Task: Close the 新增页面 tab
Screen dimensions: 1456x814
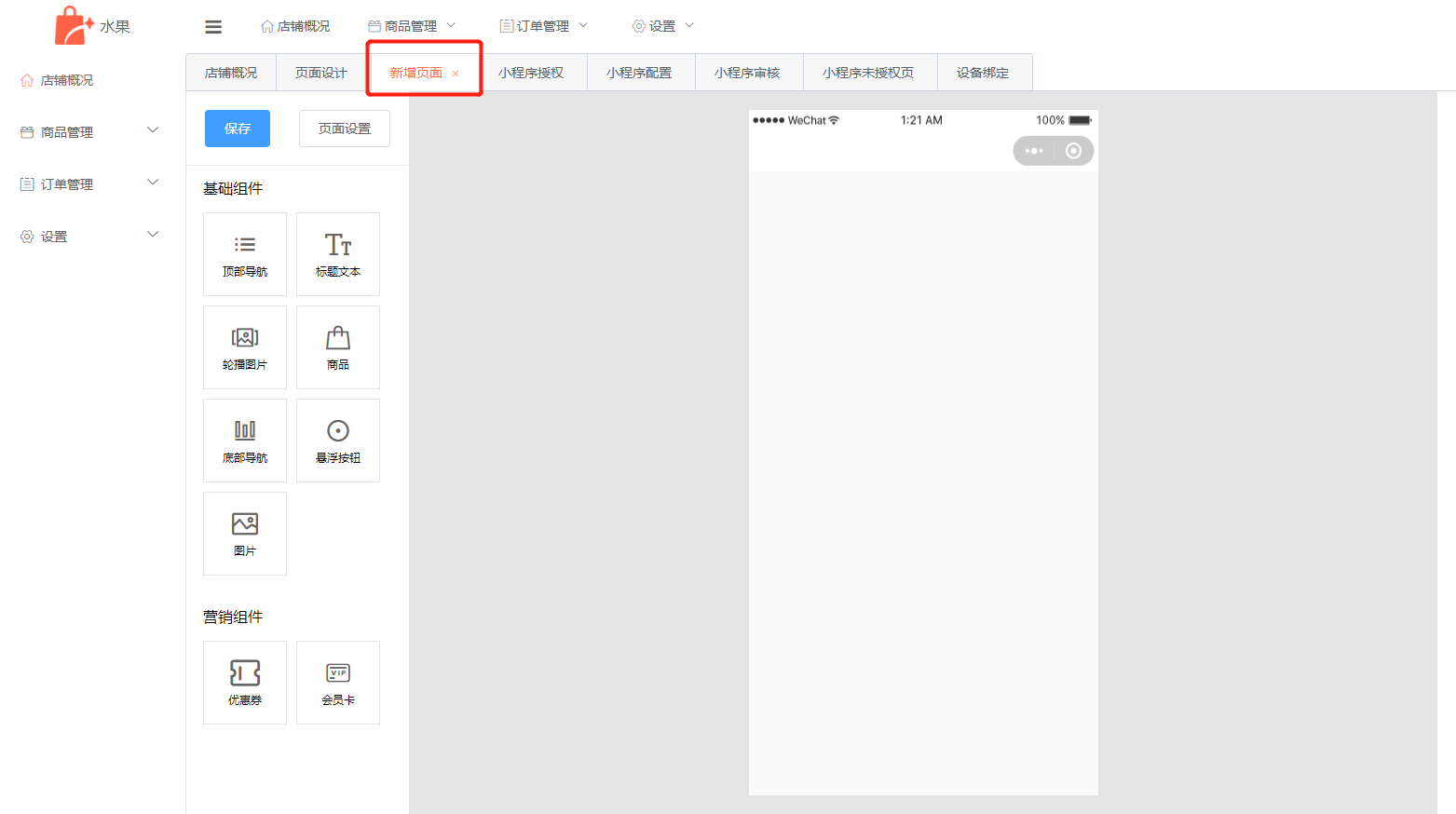Action: tap(456, 74)
